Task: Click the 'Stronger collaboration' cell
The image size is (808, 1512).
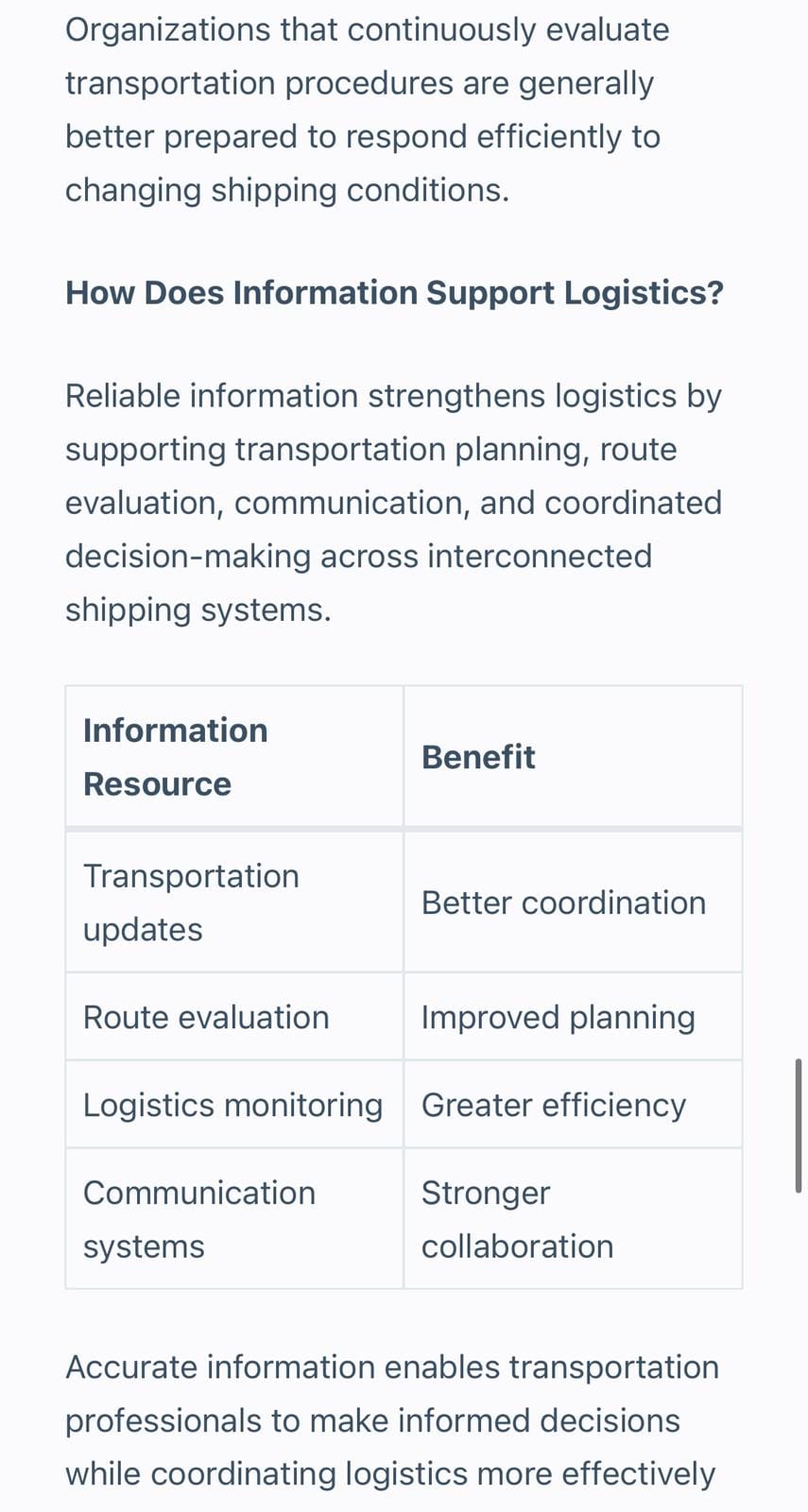Action: pos(573,1219)
